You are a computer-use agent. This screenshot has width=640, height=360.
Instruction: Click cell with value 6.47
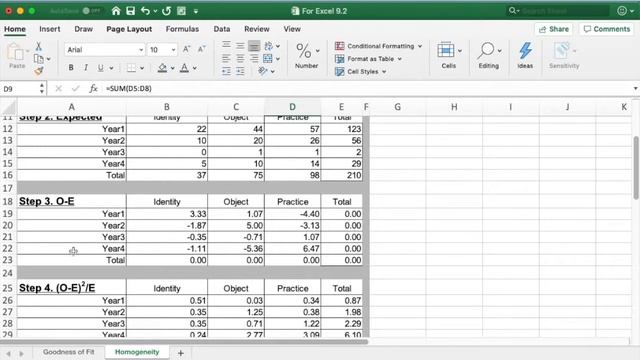click(292, 249)
